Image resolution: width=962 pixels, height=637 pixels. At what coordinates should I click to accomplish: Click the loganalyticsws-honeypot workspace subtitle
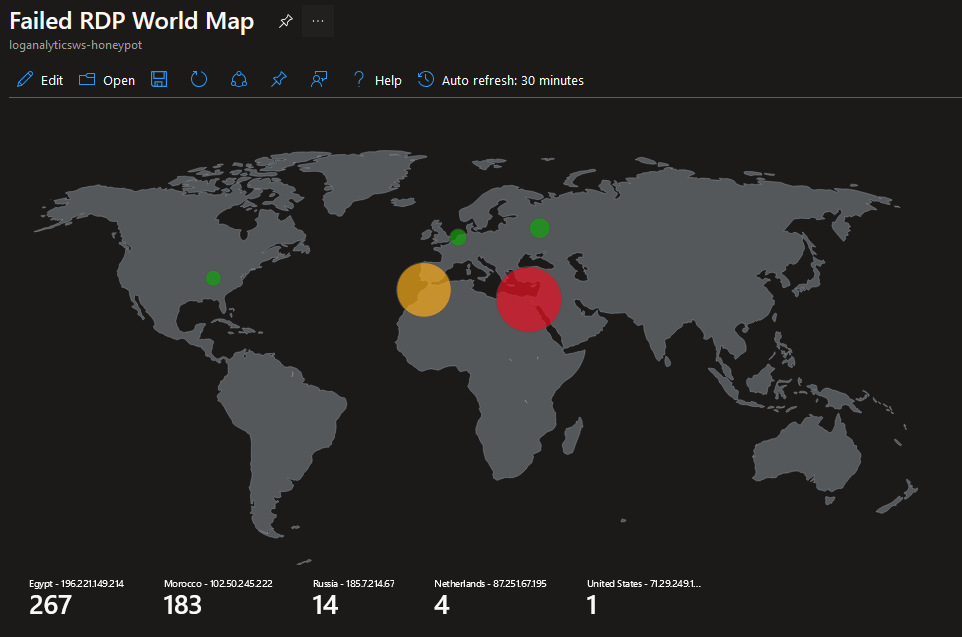pyautogui.click(x=75, y=45)
